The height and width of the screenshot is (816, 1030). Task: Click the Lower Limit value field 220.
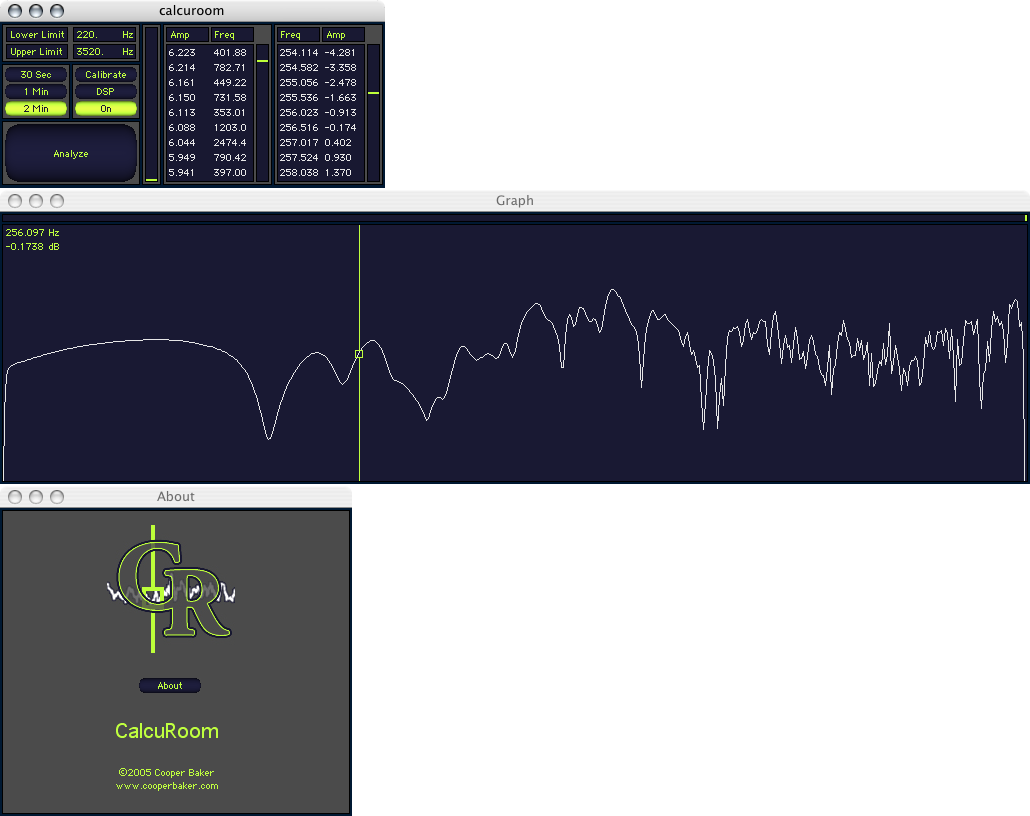104,34
